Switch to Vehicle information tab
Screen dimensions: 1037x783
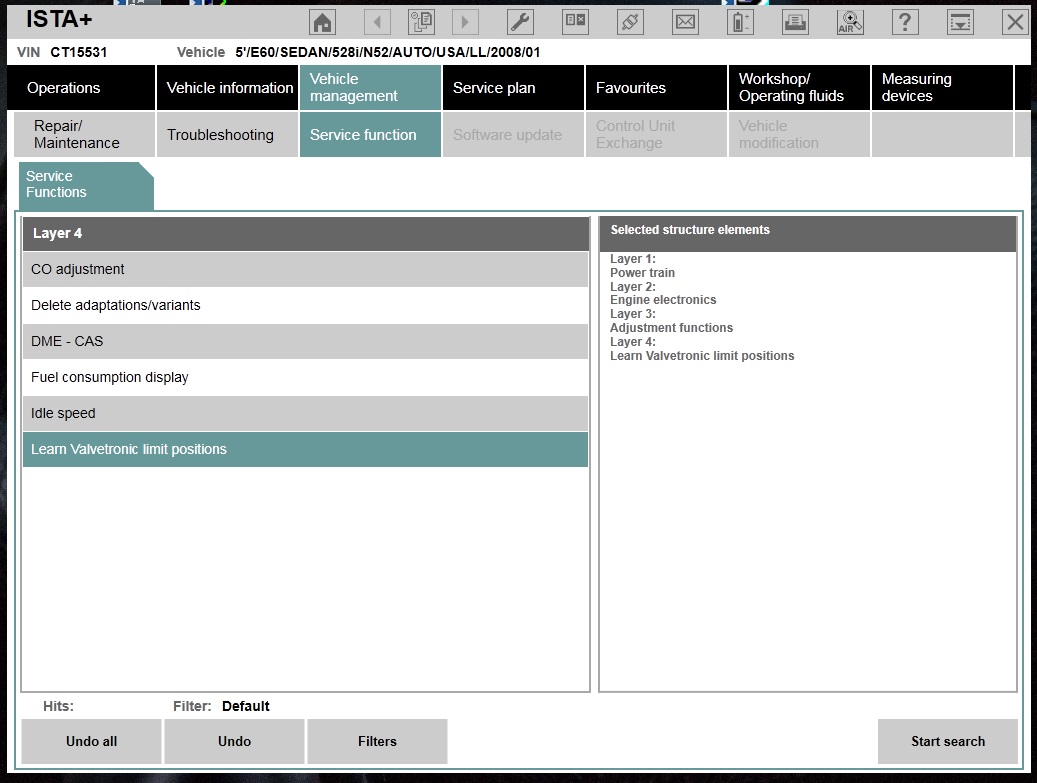pyautogui.click(x=227, y=87)
